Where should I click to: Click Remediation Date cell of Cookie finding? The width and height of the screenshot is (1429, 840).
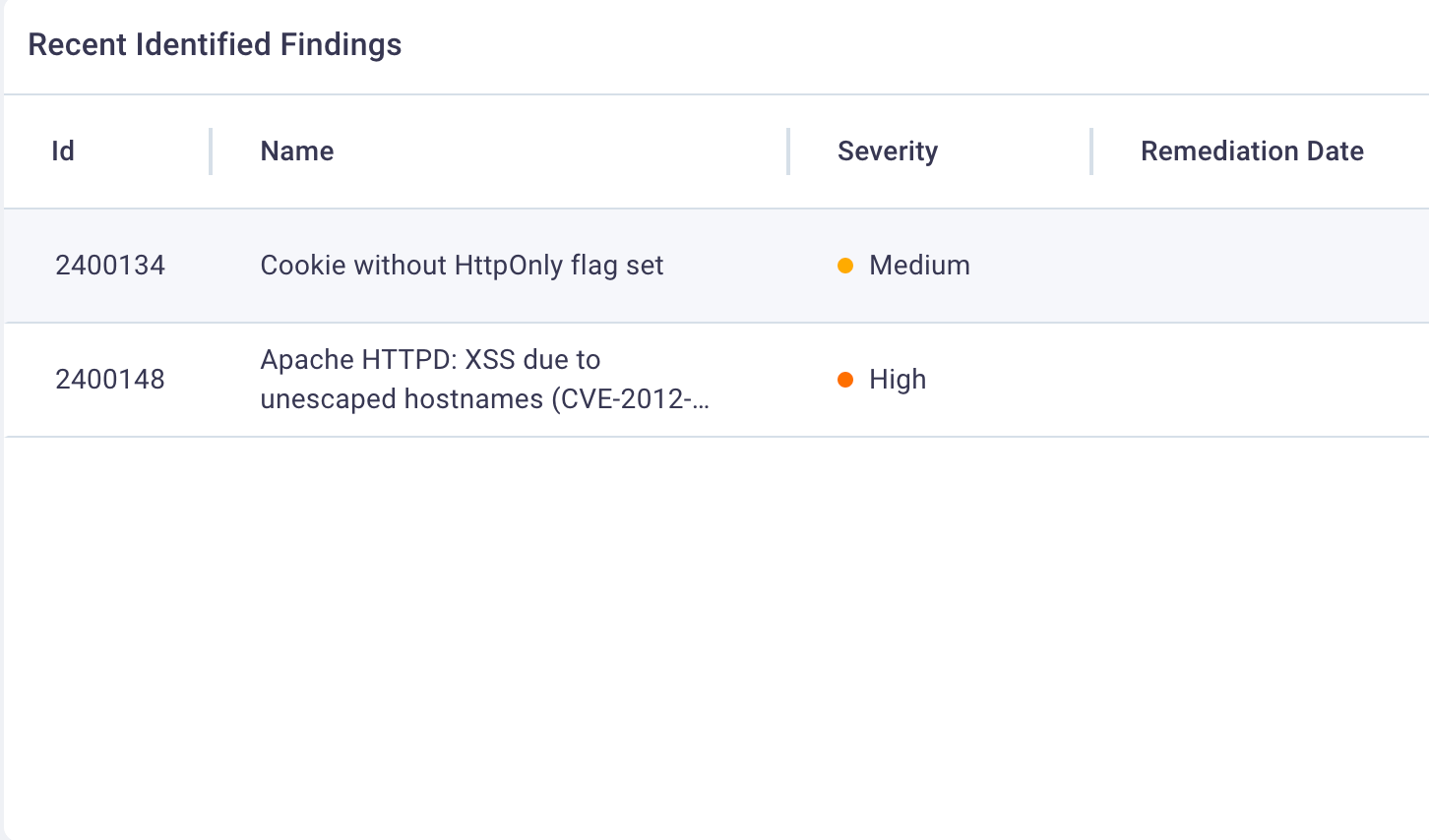pos(1260,266)
